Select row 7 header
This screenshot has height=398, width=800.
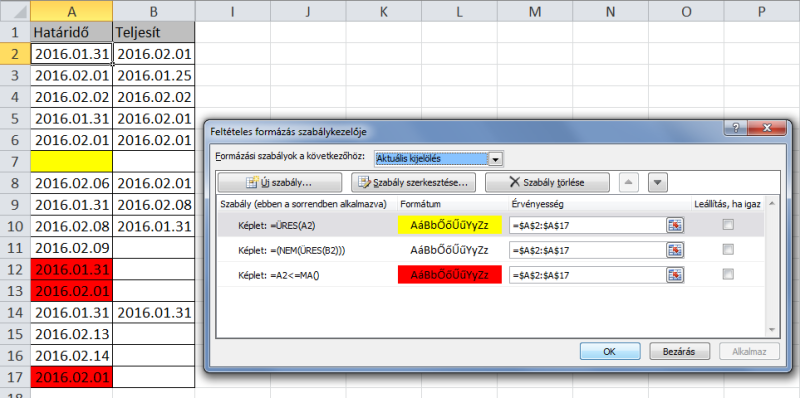pyautogui.click(x=15, y=162)
